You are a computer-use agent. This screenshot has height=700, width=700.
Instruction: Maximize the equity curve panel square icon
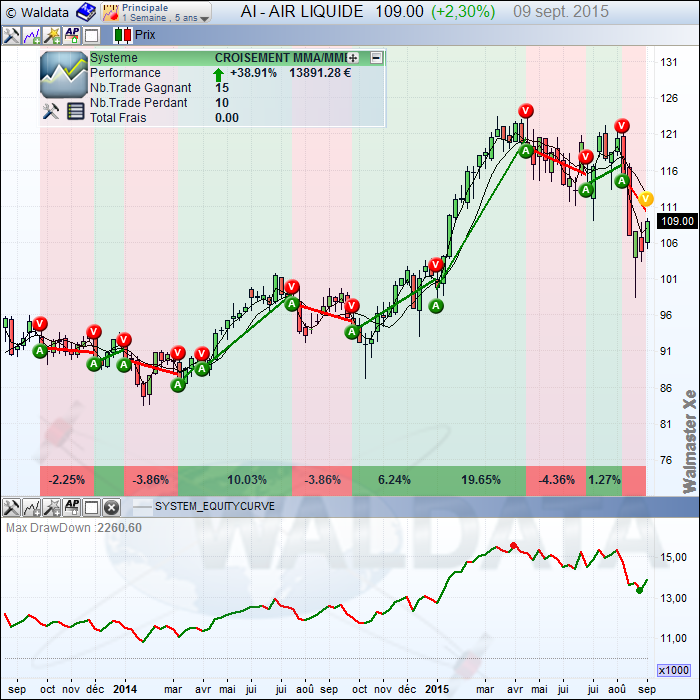pyautogui.click(x=92, y=508)
